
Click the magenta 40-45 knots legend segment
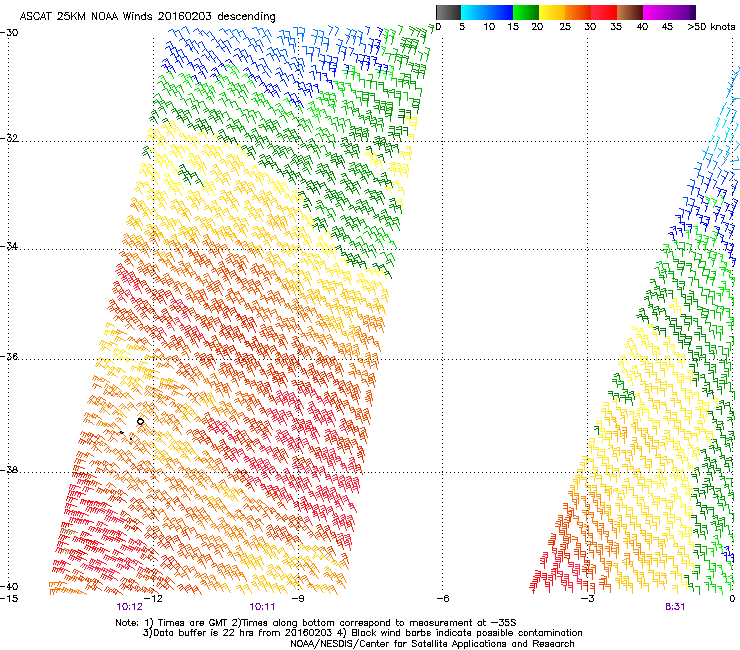pyautogui.click(x=656, y=12)
